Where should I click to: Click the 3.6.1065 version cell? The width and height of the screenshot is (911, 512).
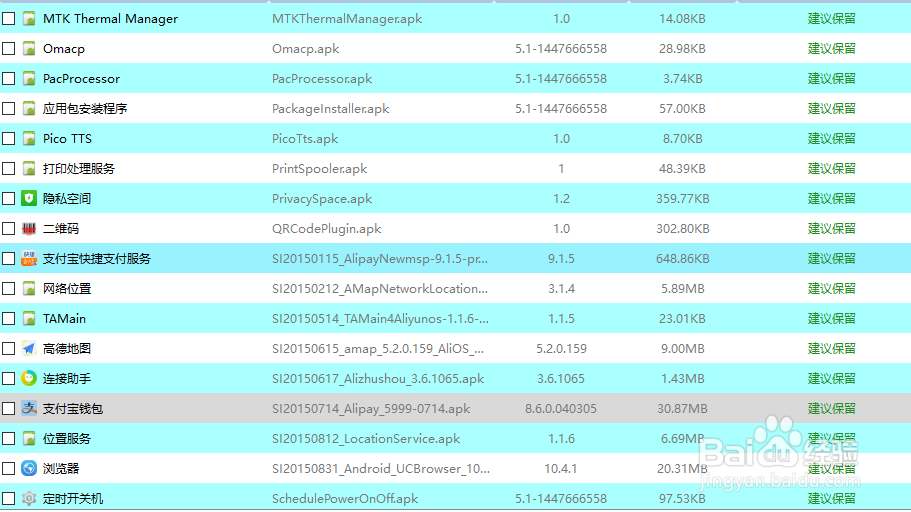561,379
